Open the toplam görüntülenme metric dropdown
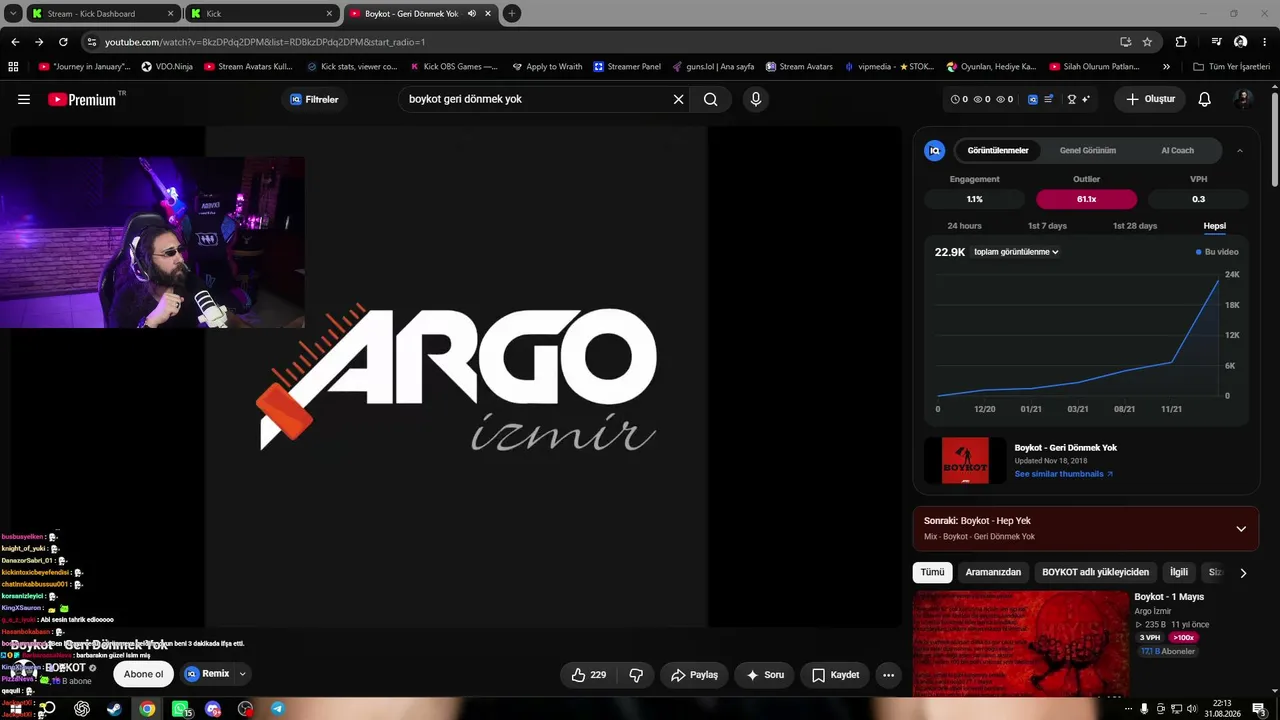This screenshot has height=720, width=1280. click(1016, 252)
